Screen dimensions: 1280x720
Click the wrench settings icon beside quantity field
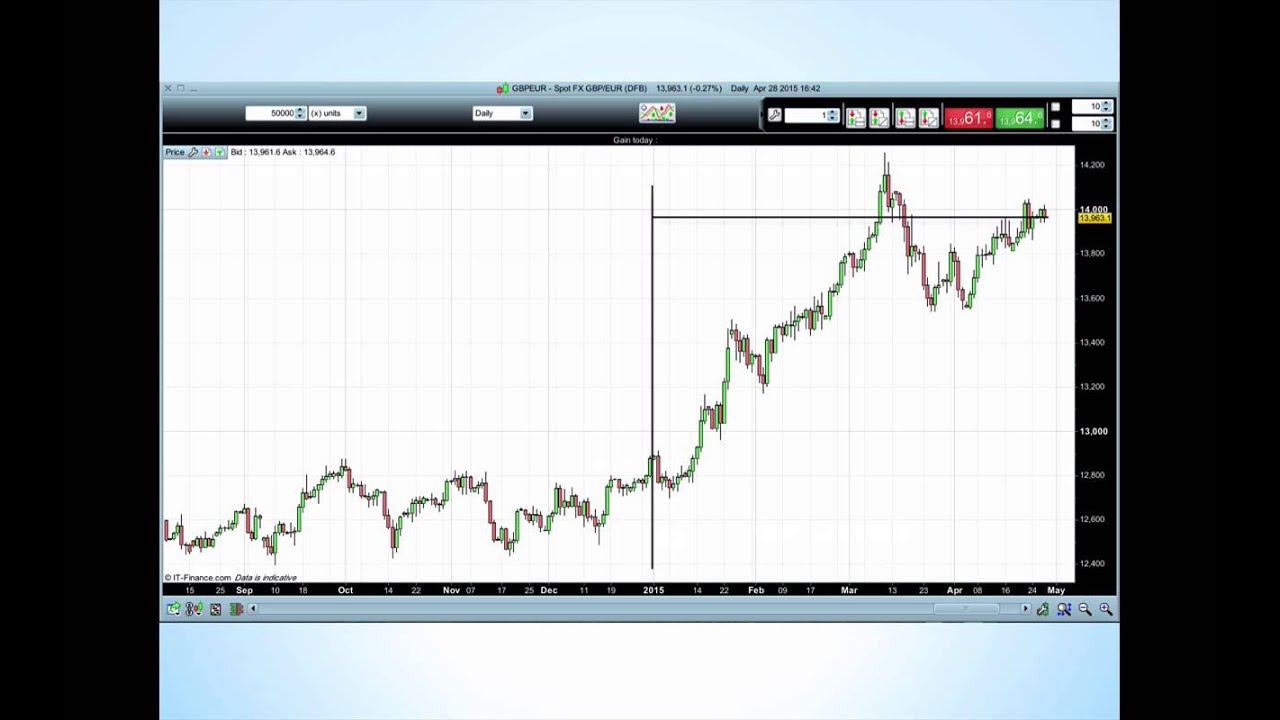click(774, 116)
